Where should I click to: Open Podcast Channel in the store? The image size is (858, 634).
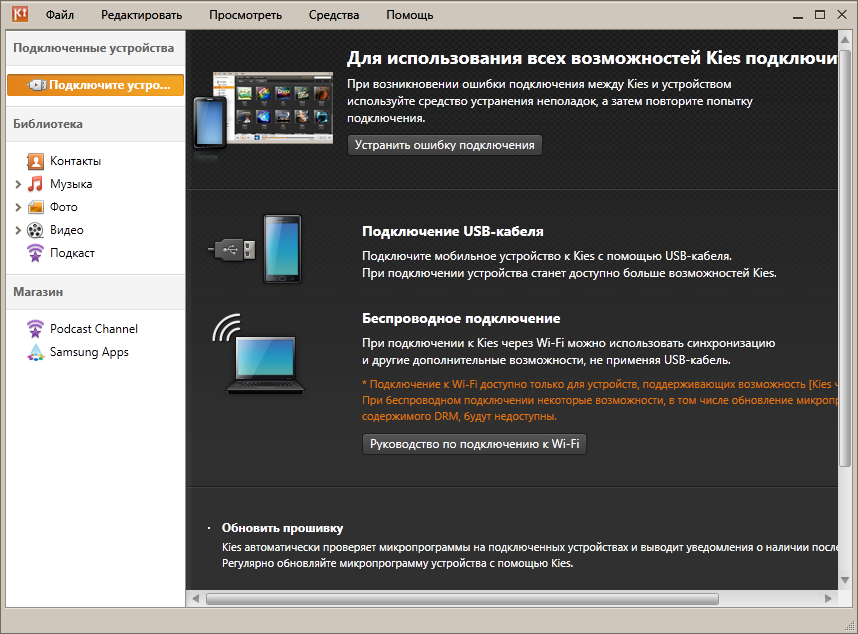(94, 329)
